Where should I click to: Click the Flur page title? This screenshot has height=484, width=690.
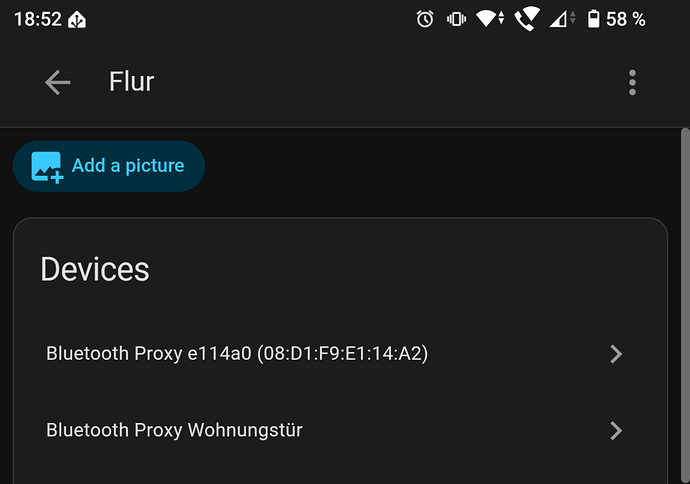coord(132,82)
